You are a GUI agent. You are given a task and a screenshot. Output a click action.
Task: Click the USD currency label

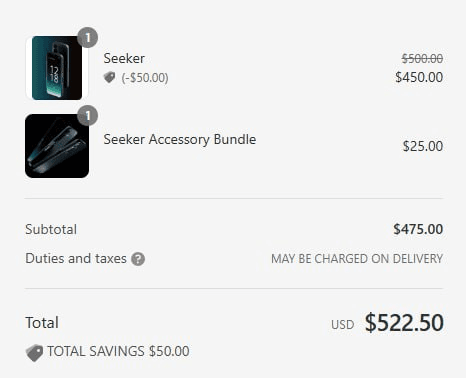click(x=342, y=325)
